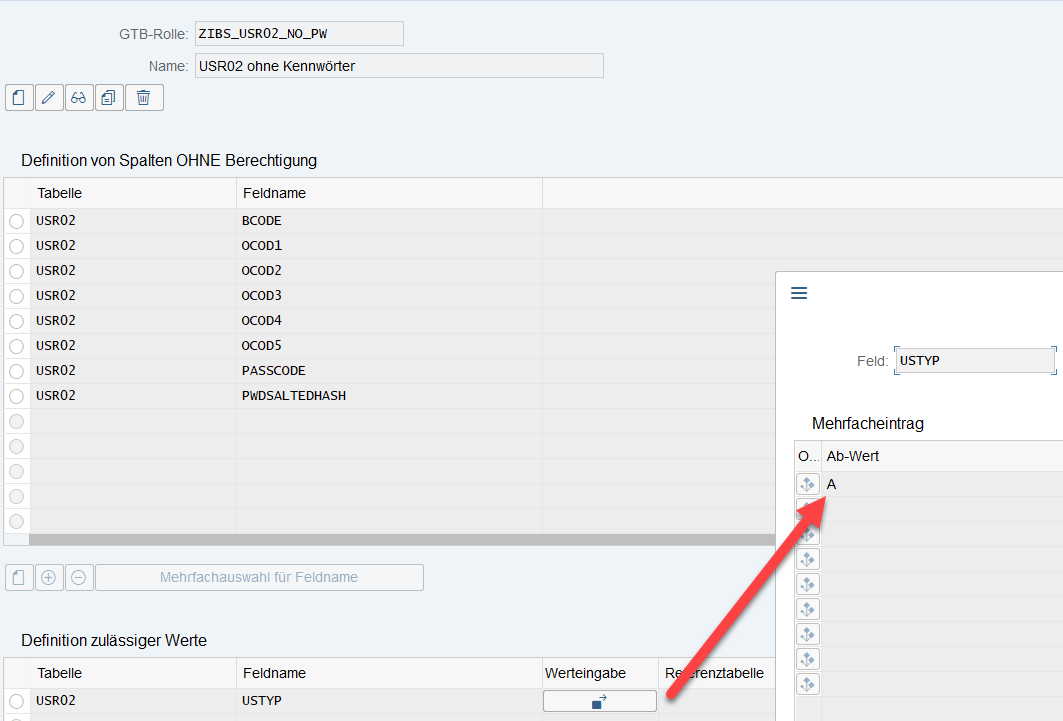Click the minus remove-row icon
The width and height of the screenshot is (1063, 721).
coord(78,577)
